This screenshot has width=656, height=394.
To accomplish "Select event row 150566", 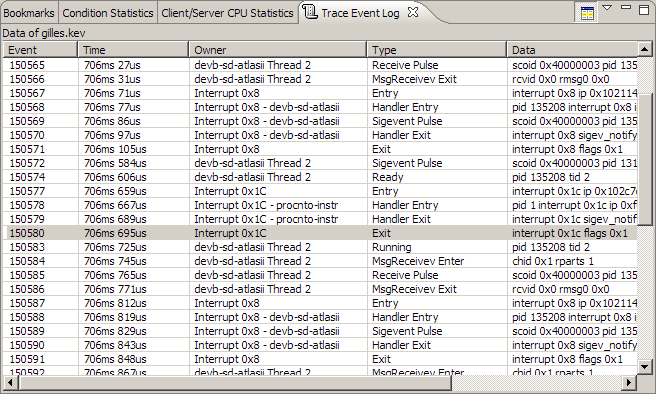I will [x=320, y=79].
